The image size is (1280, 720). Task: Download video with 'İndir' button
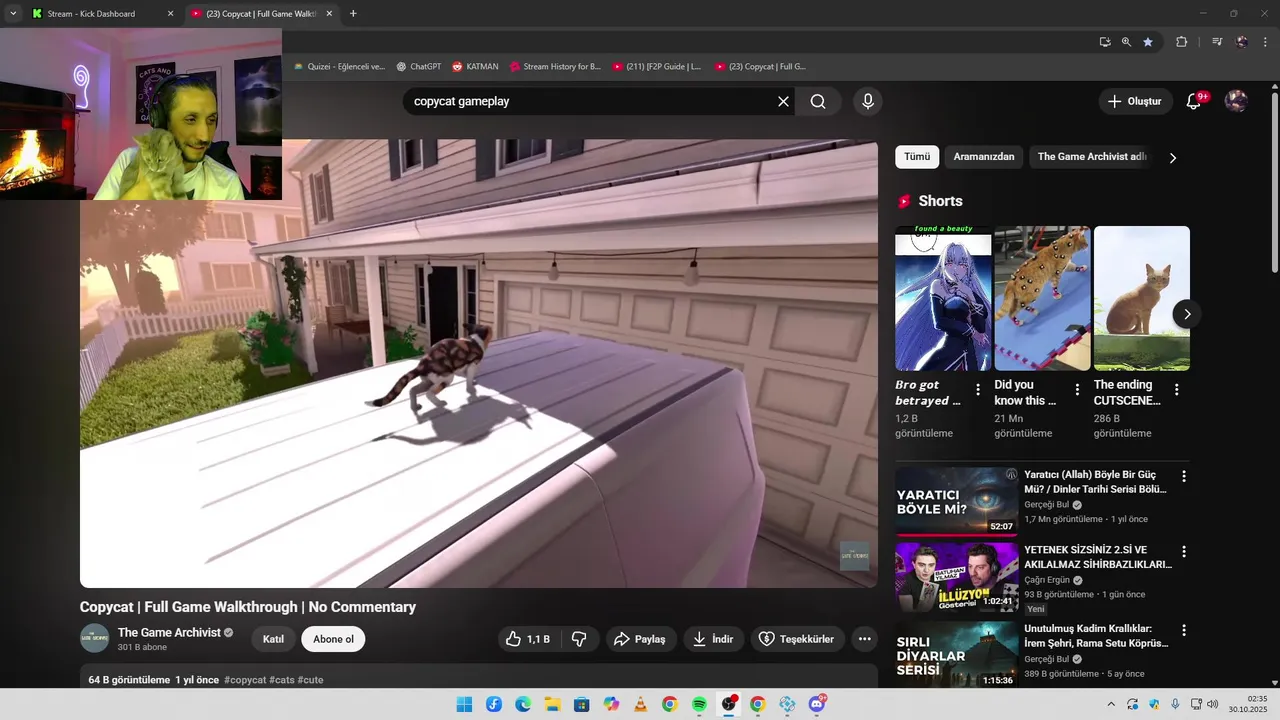coord(713,639)
